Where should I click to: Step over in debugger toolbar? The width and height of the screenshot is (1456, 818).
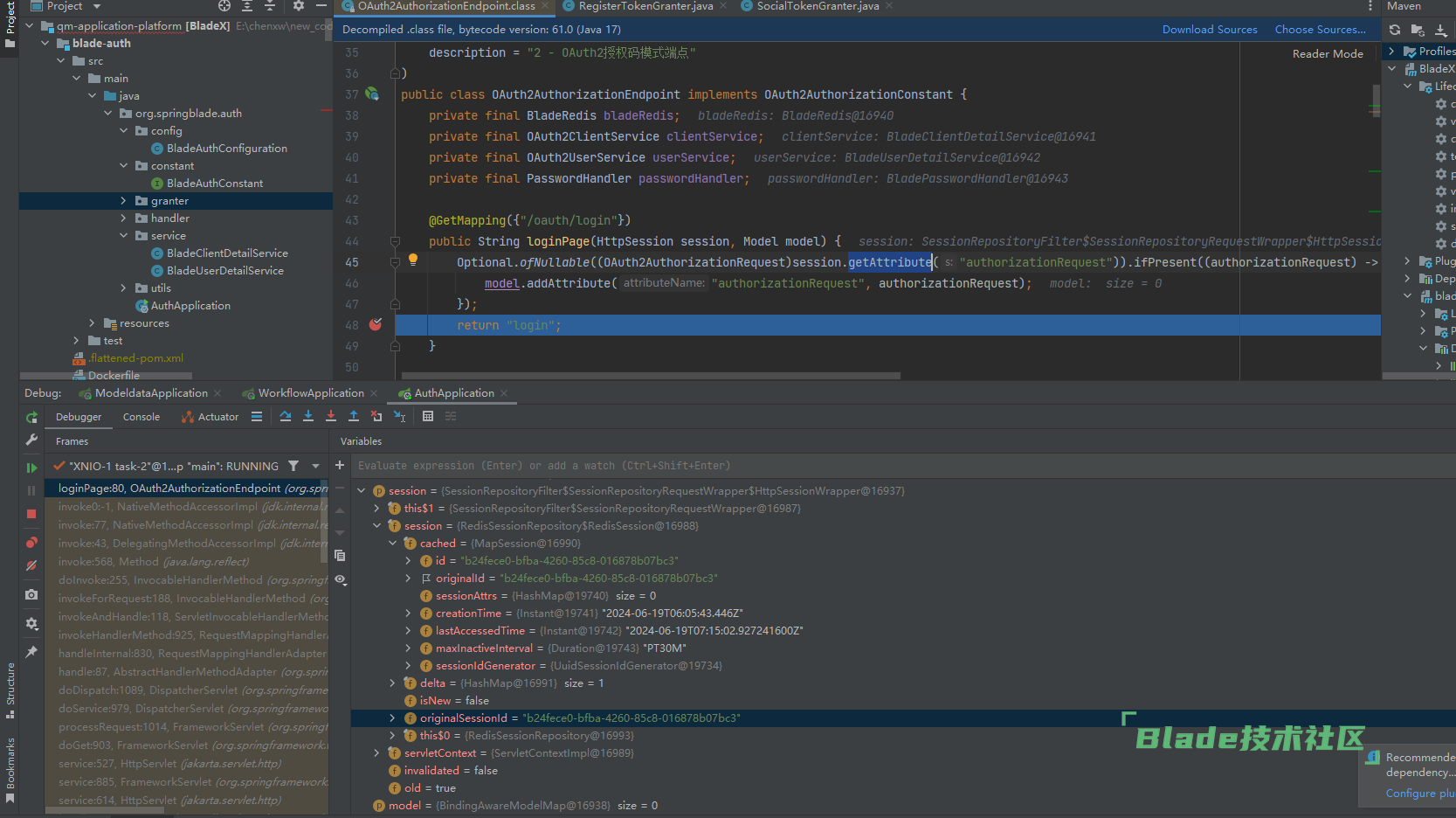click(286, 417)
